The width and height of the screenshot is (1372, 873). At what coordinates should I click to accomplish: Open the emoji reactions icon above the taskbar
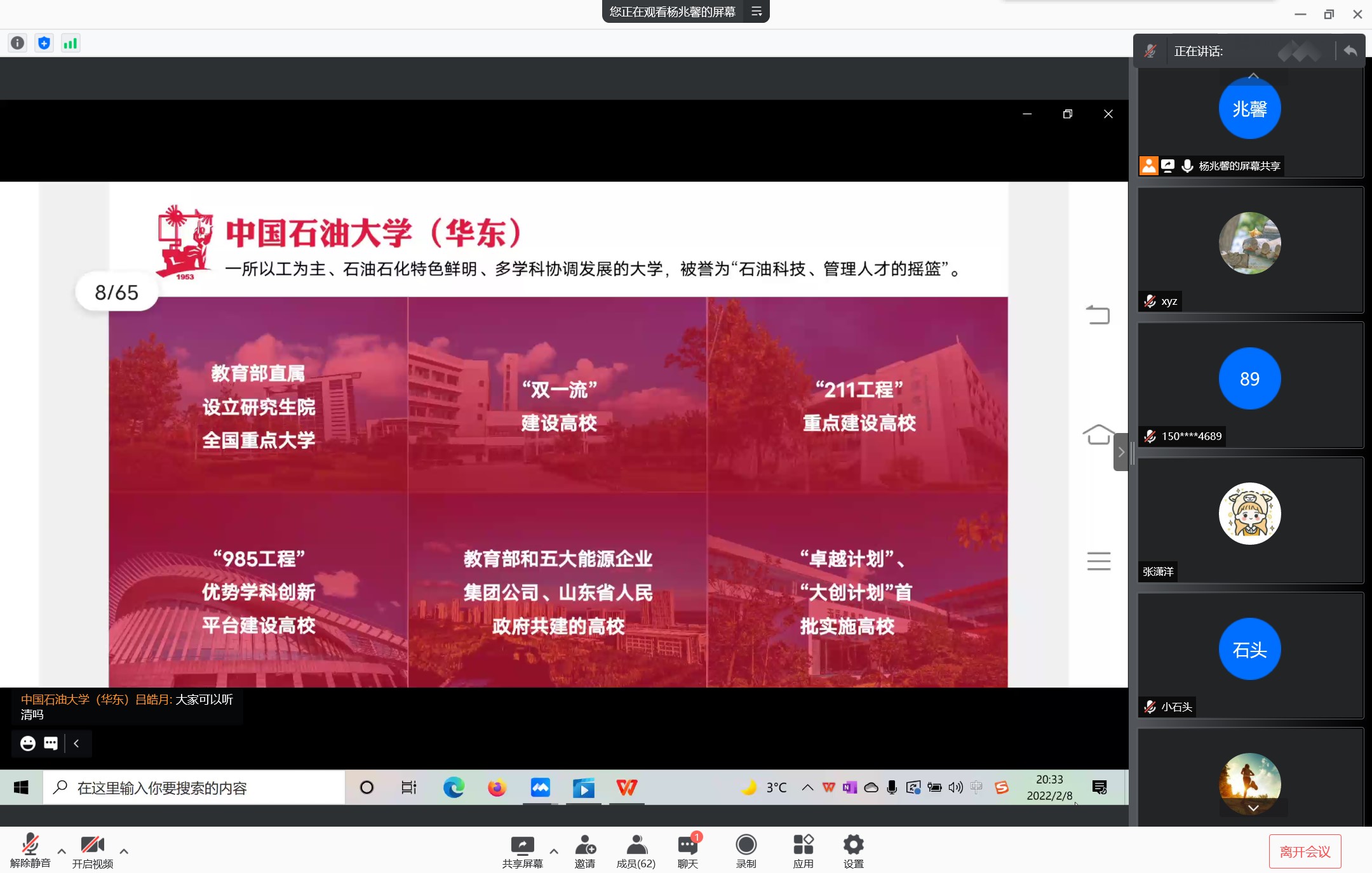coord(27,743)
